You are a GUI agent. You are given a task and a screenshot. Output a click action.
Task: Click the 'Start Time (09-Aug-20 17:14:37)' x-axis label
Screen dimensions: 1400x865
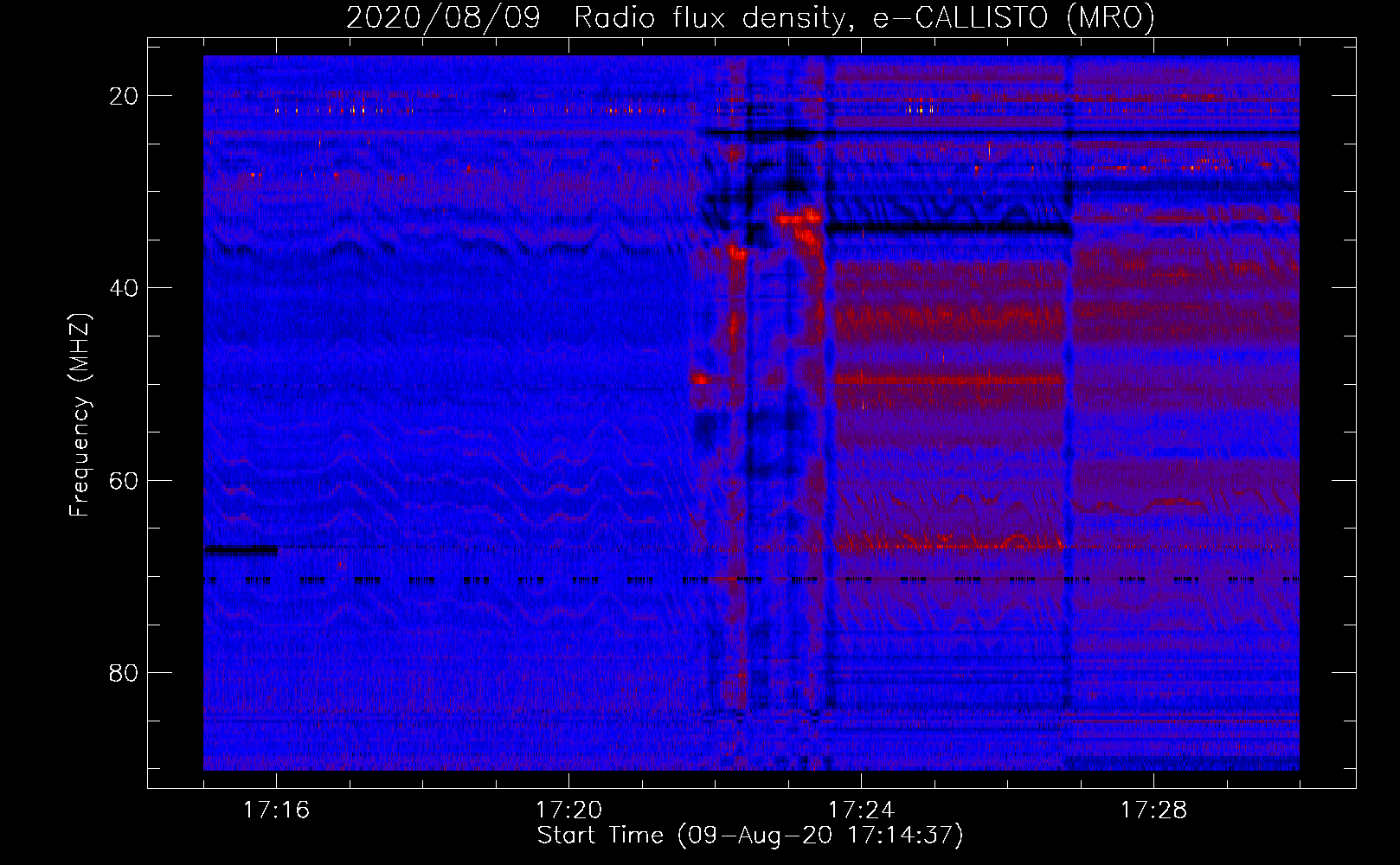click(750, 836)
